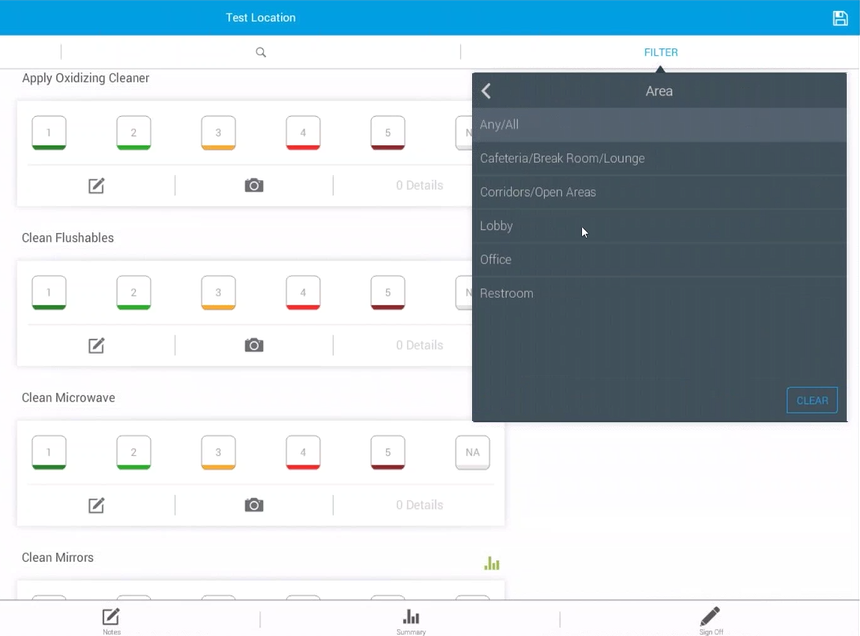860x636 pixels.
Task: Open search with the magnifier icon
Action: tap(261, 52)
